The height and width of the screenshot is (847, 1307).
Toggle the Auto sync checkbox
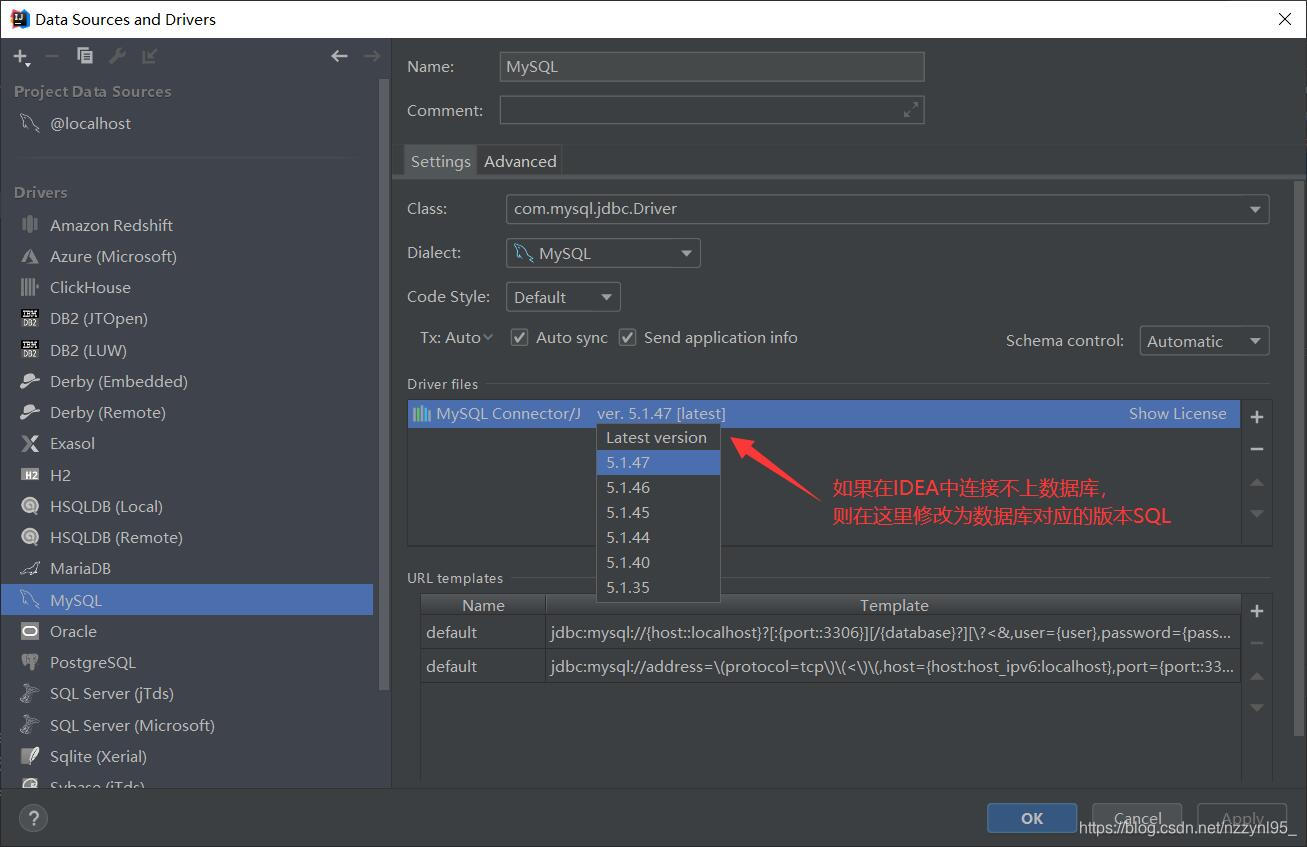519,337
